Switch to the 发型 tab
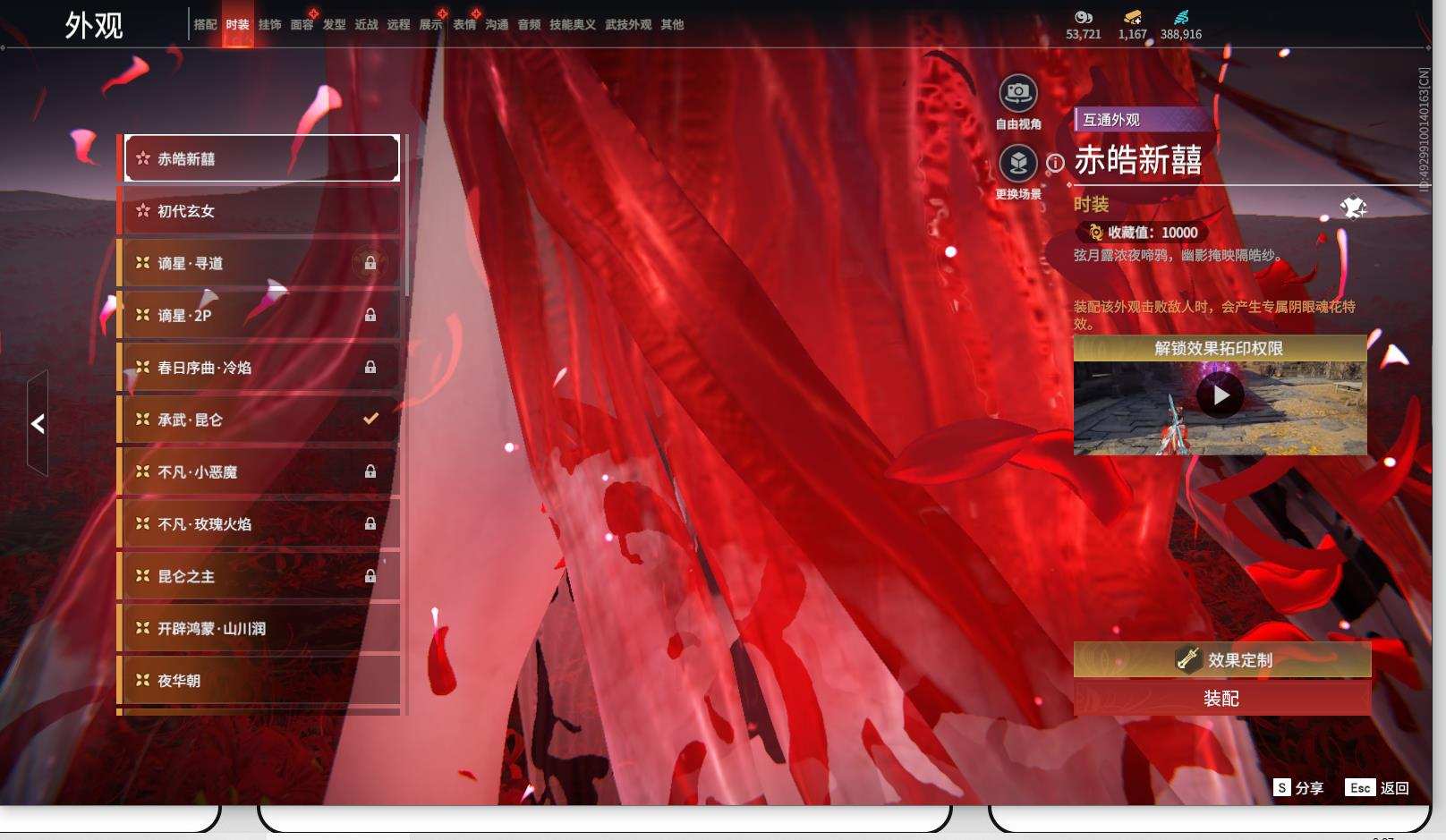Screen dimensions: 1446x840 pyautogui.click(x=335, y=25)
